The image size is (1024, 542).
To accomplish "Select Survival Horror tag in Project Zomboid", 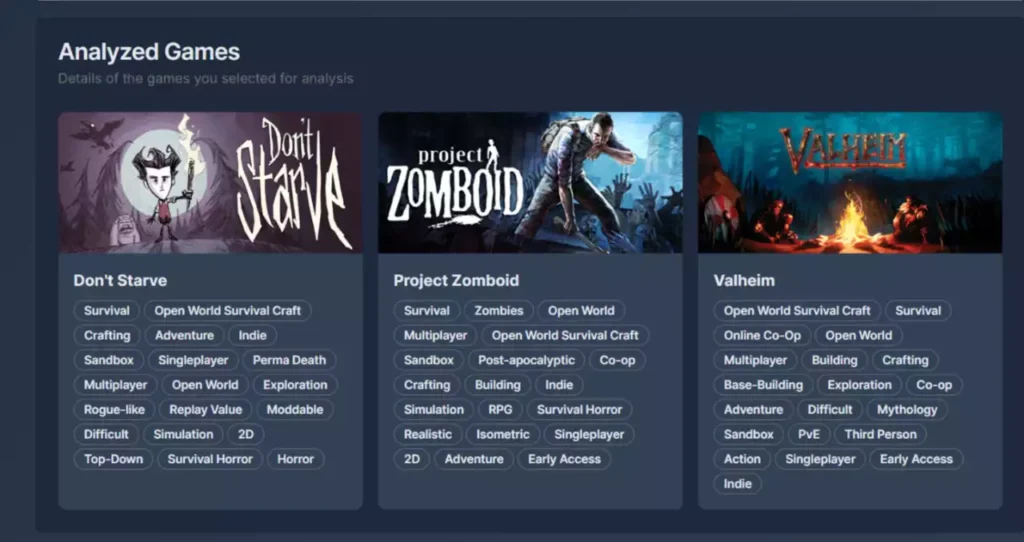I will pos(579,409).
